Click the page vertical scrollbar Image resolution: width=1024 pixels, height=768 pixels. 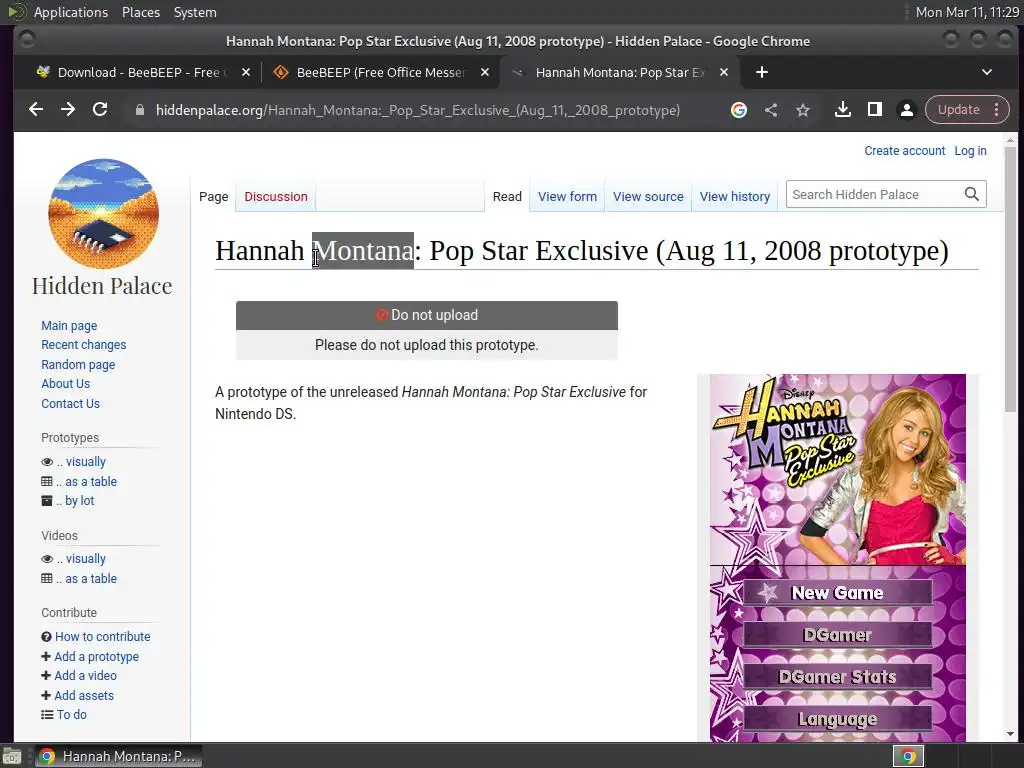click(1010, 280)
